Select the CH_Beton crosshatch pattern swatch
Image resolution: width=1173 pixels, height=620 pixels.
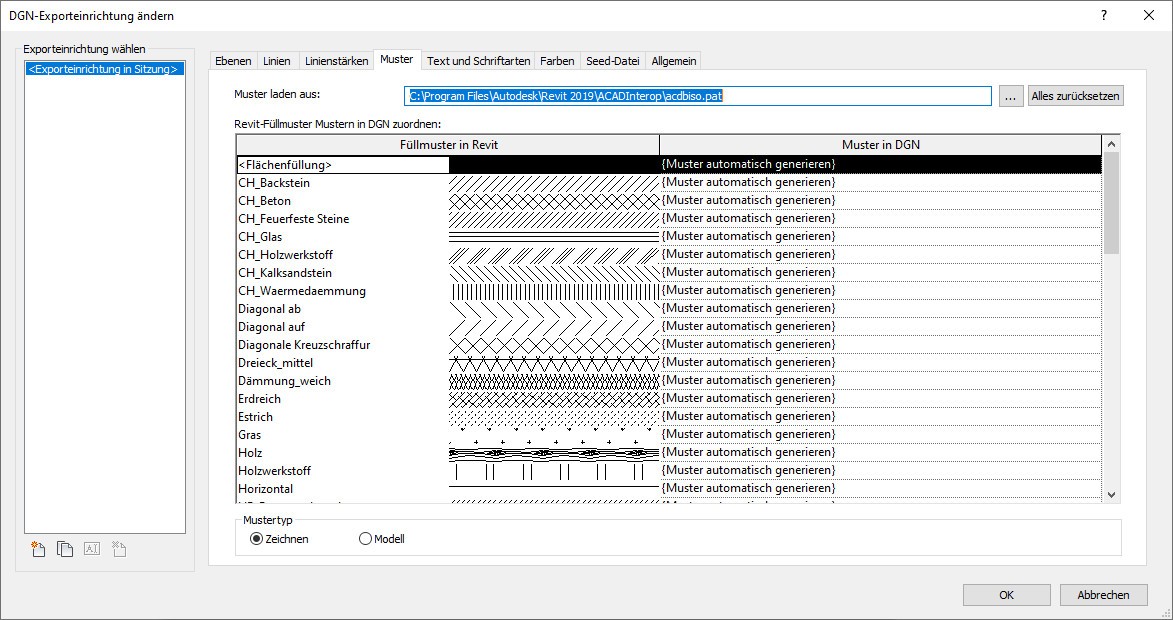[x=553, y=201]
